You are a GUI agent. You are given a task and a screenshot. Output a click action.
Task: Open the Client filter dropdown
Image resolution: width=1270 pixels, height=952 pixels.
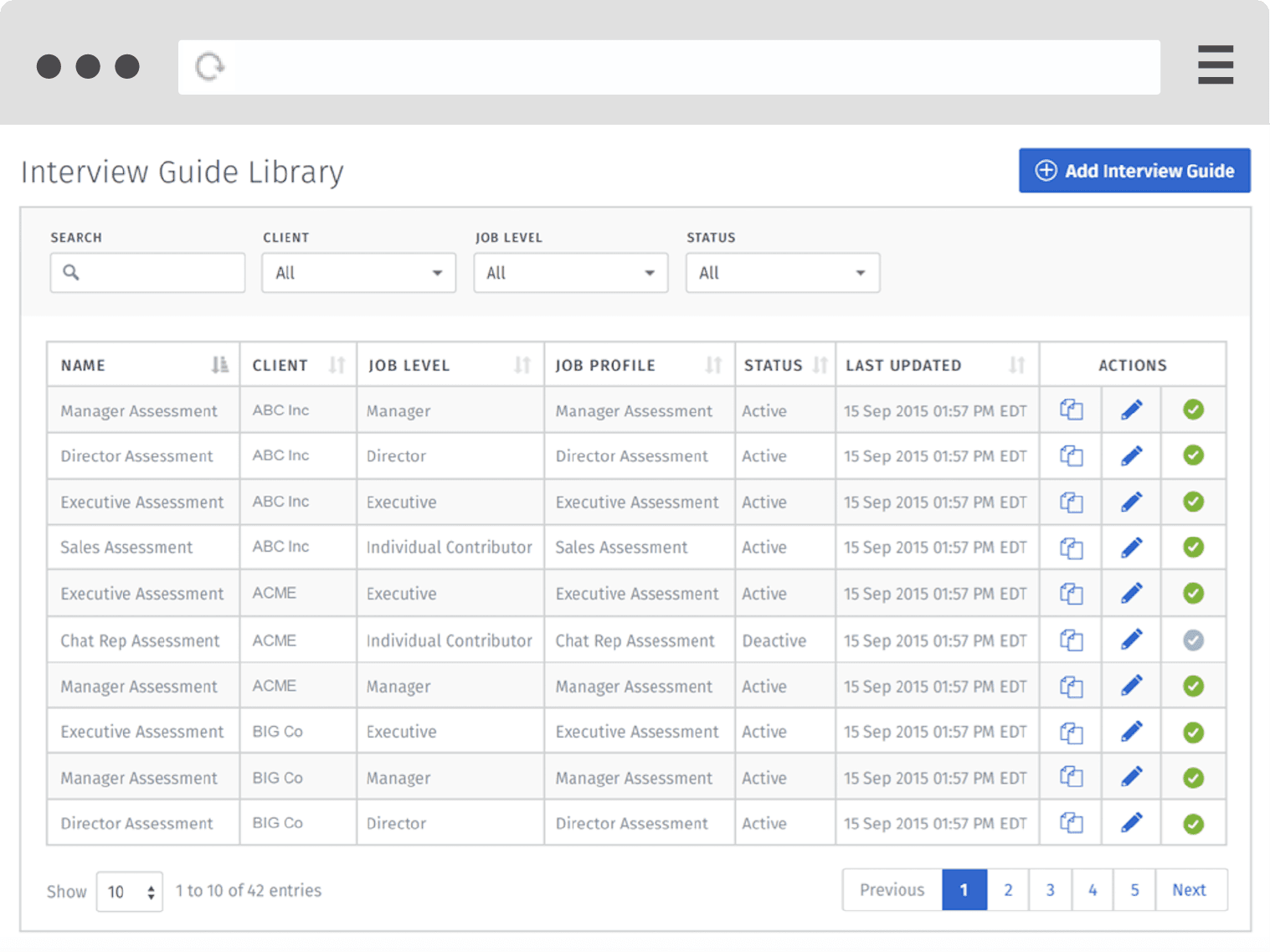click(x=358, y=273)
